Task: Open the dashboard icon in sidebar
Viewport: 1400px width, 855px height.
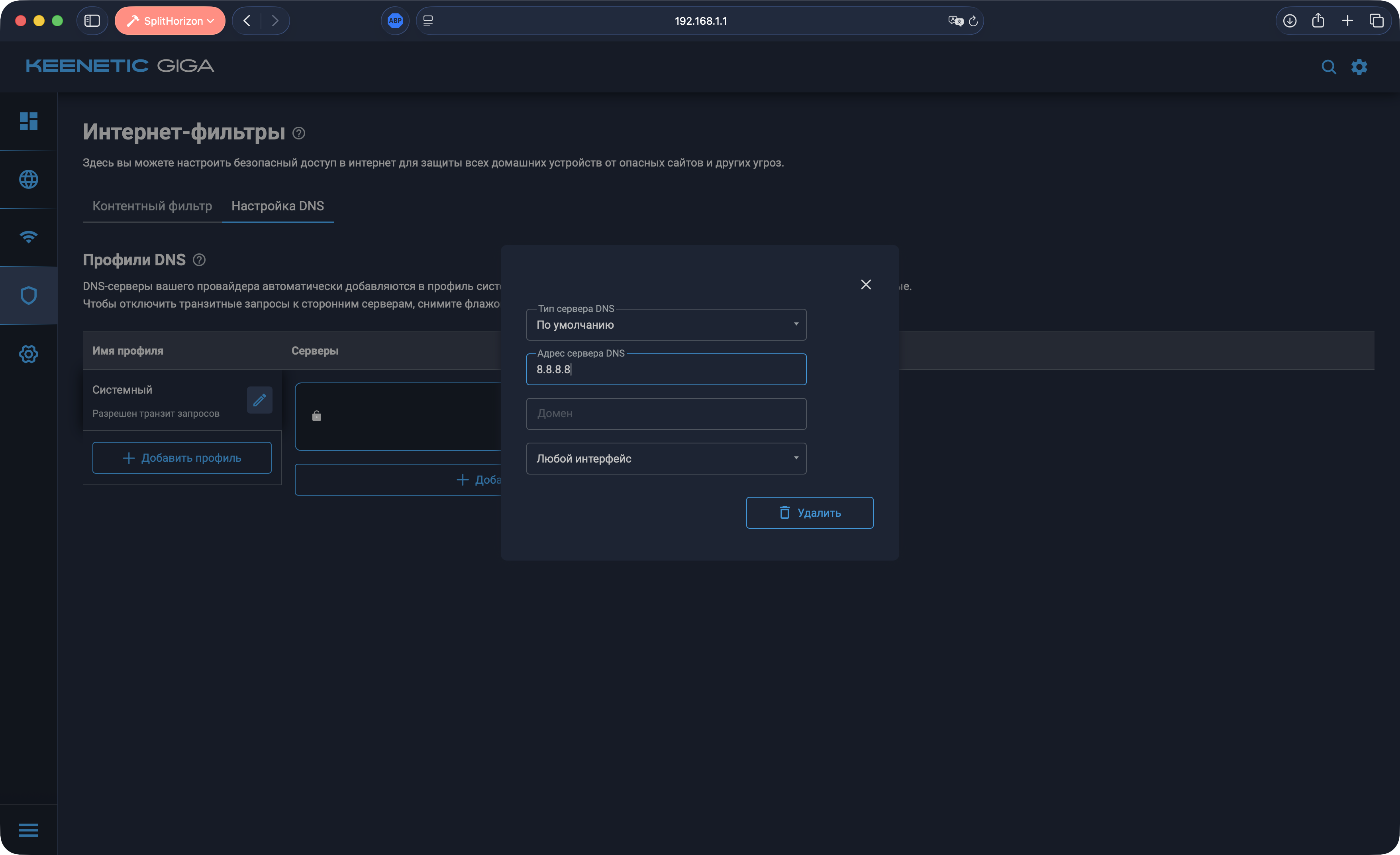Action: [28, 121]
